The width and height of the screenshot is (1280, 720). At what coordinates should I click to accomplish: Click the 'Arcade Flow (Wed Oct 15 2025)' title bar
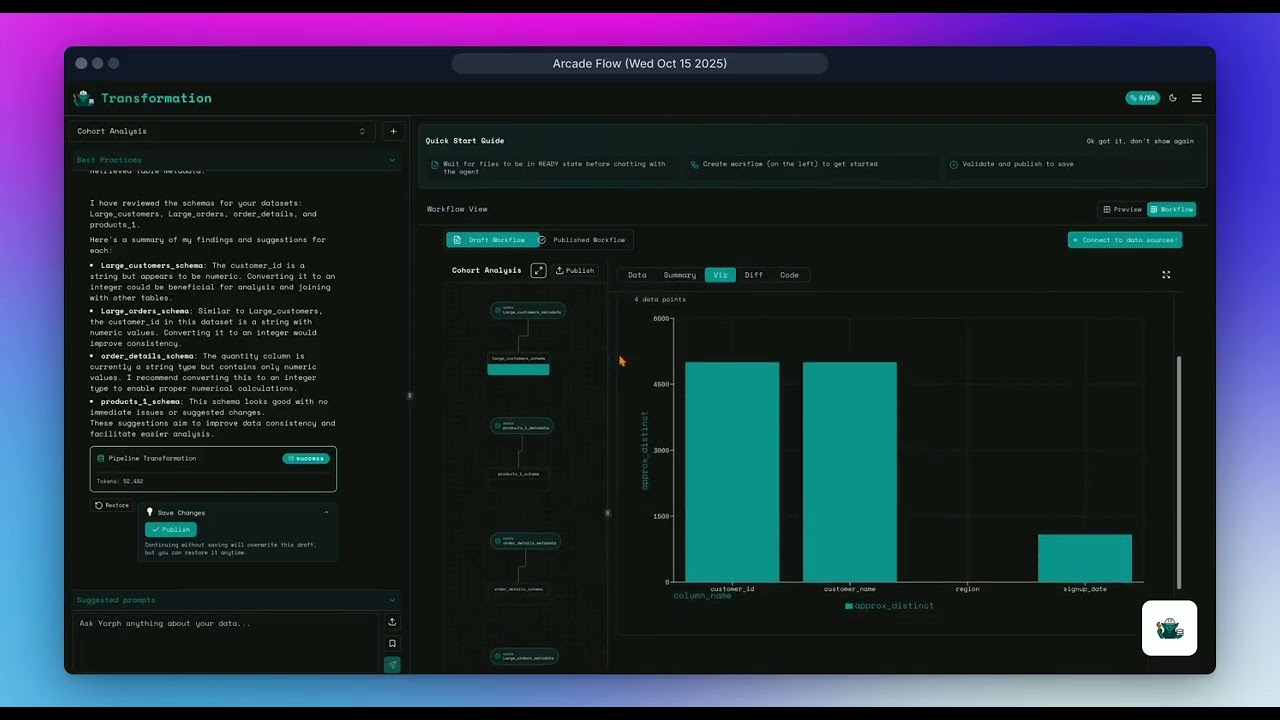(640, 64)
